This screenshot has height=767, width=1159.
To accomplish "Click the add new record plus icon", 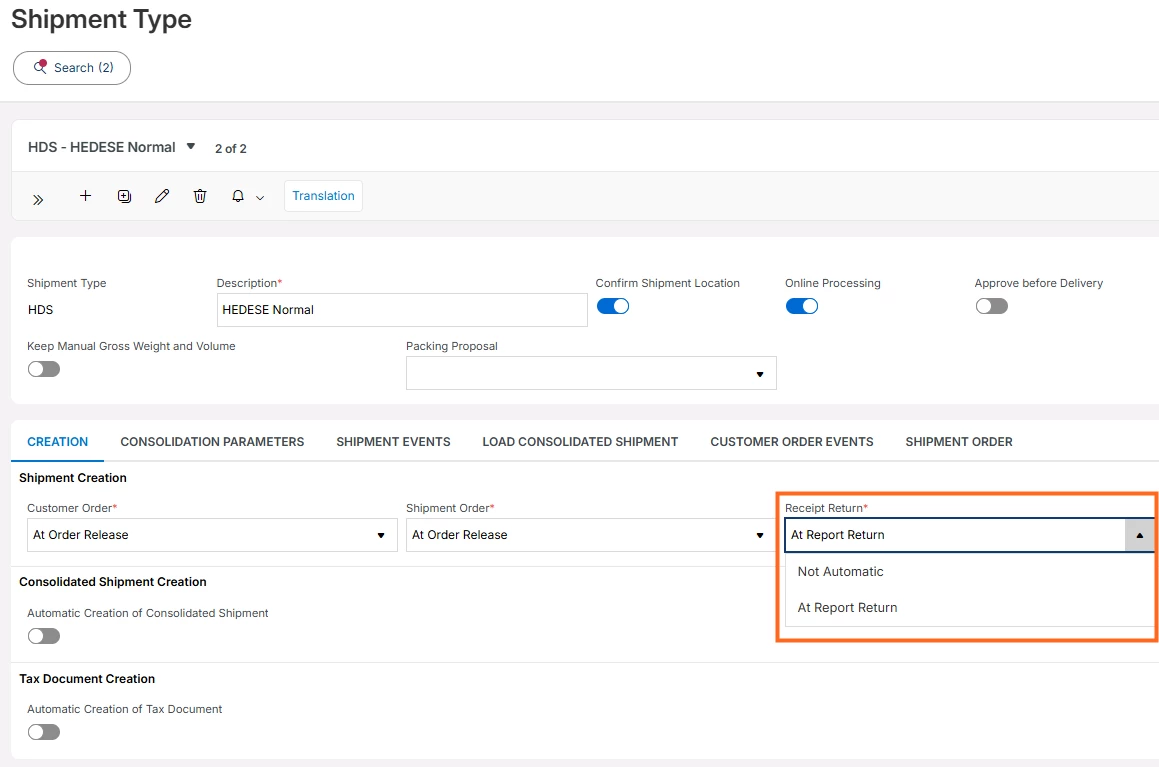I will pyautogui.click(x=85, y=196).
